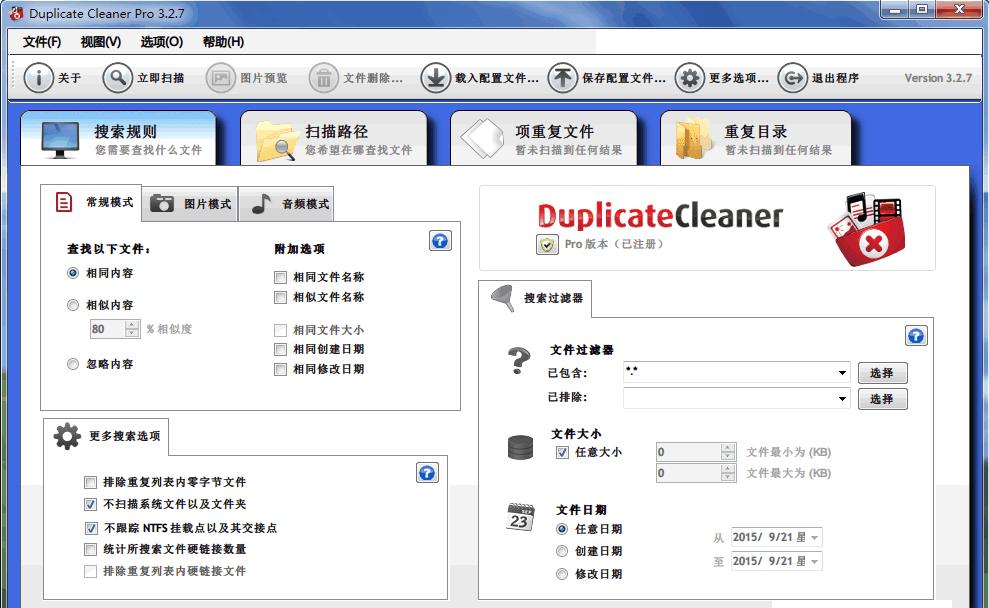This screenshot has width=989, height=608.
Task: Open the 从 date picker dropdown
Action: point(814,537)
